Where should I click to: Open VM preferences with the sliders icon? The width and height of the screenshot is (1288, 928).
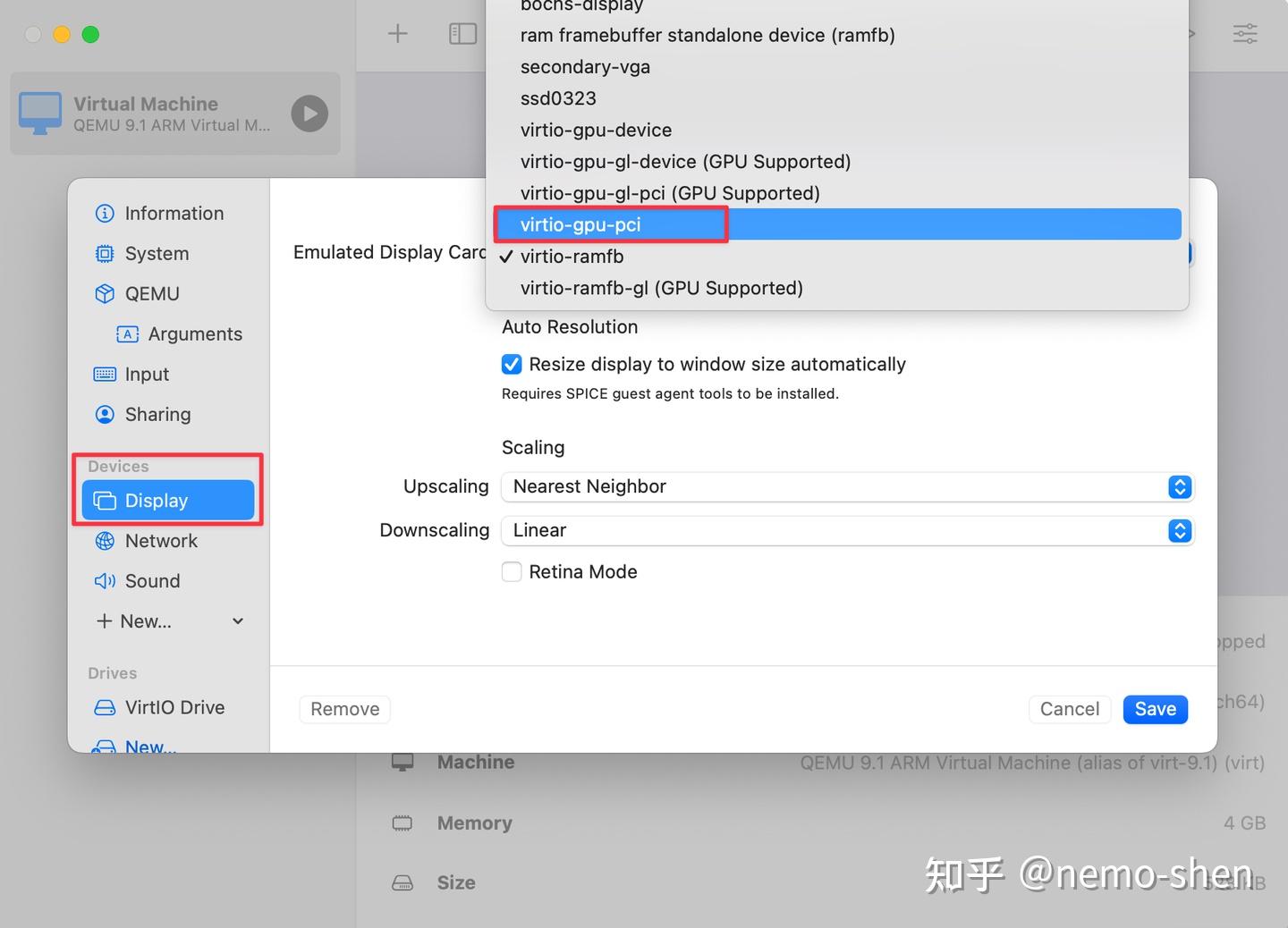pyautogui.click(x=1245, y=33)
